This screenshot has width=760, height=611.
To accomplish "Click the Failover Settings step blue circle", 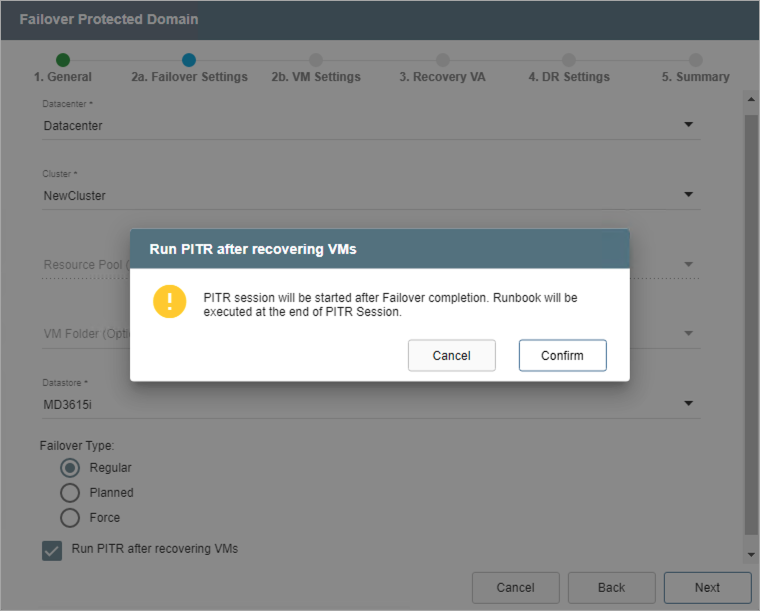I will click(189, 60).
